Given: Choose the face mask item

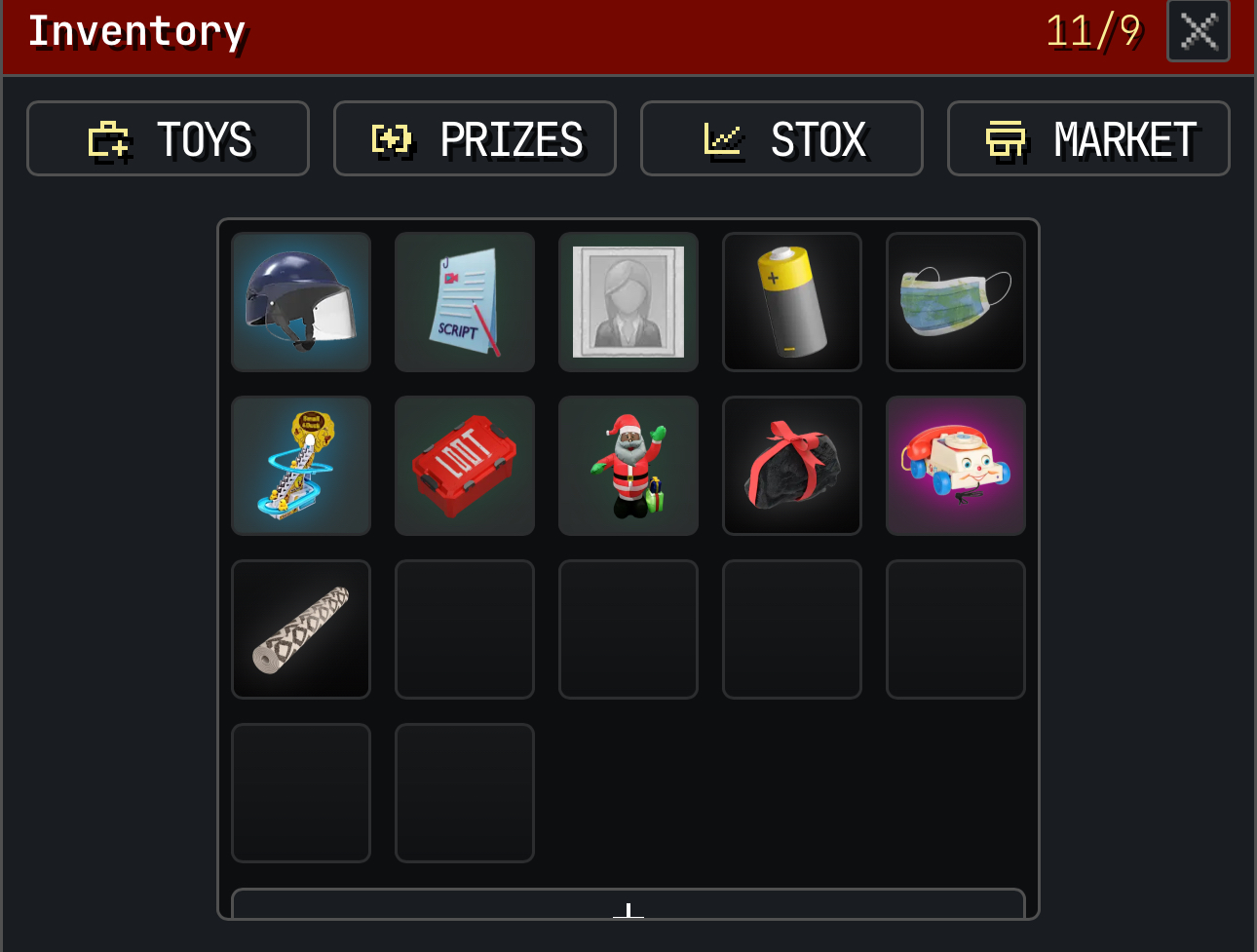Looking at the screenshot, I should point(956,302).
